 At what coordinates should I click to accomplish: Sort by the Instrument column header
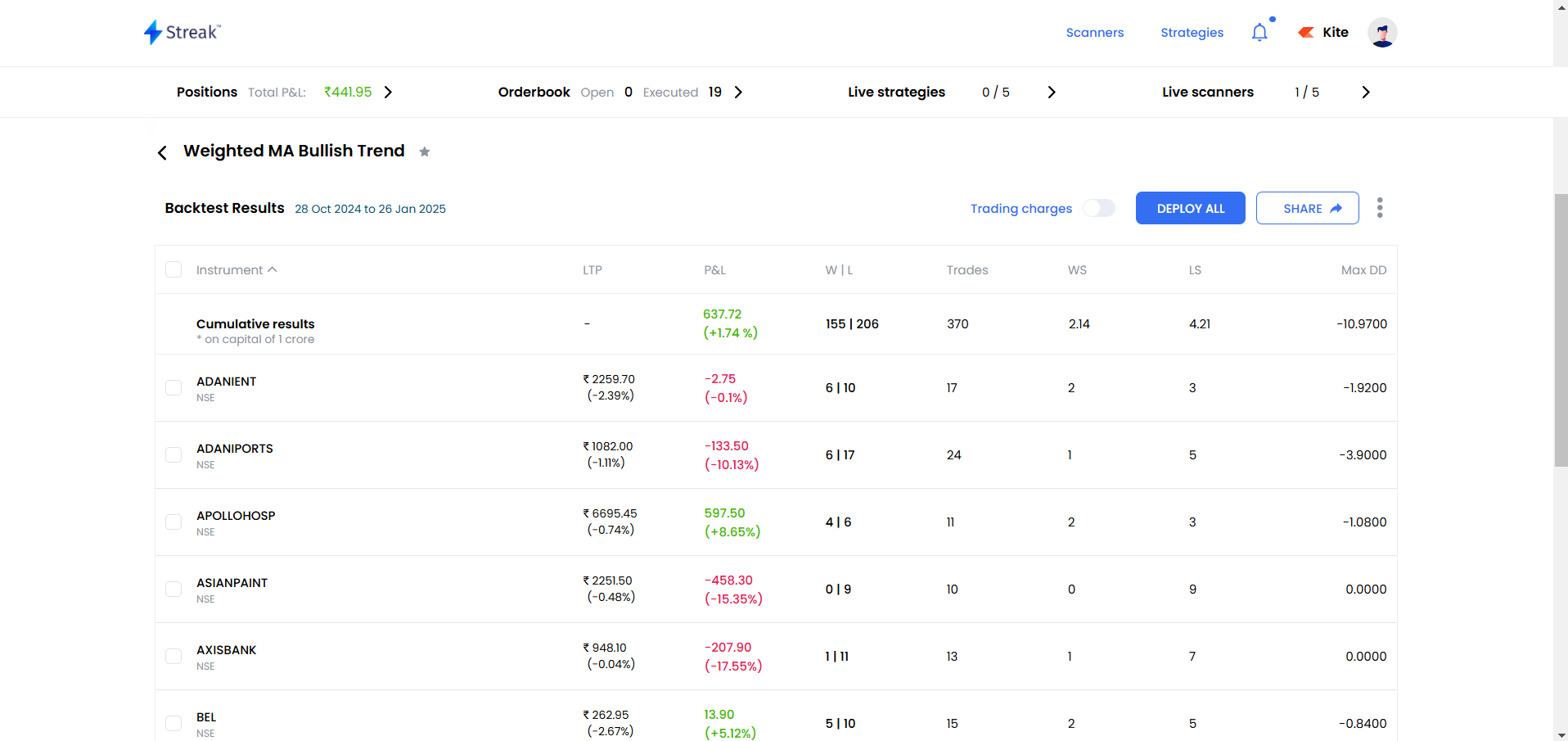point(237,270)
